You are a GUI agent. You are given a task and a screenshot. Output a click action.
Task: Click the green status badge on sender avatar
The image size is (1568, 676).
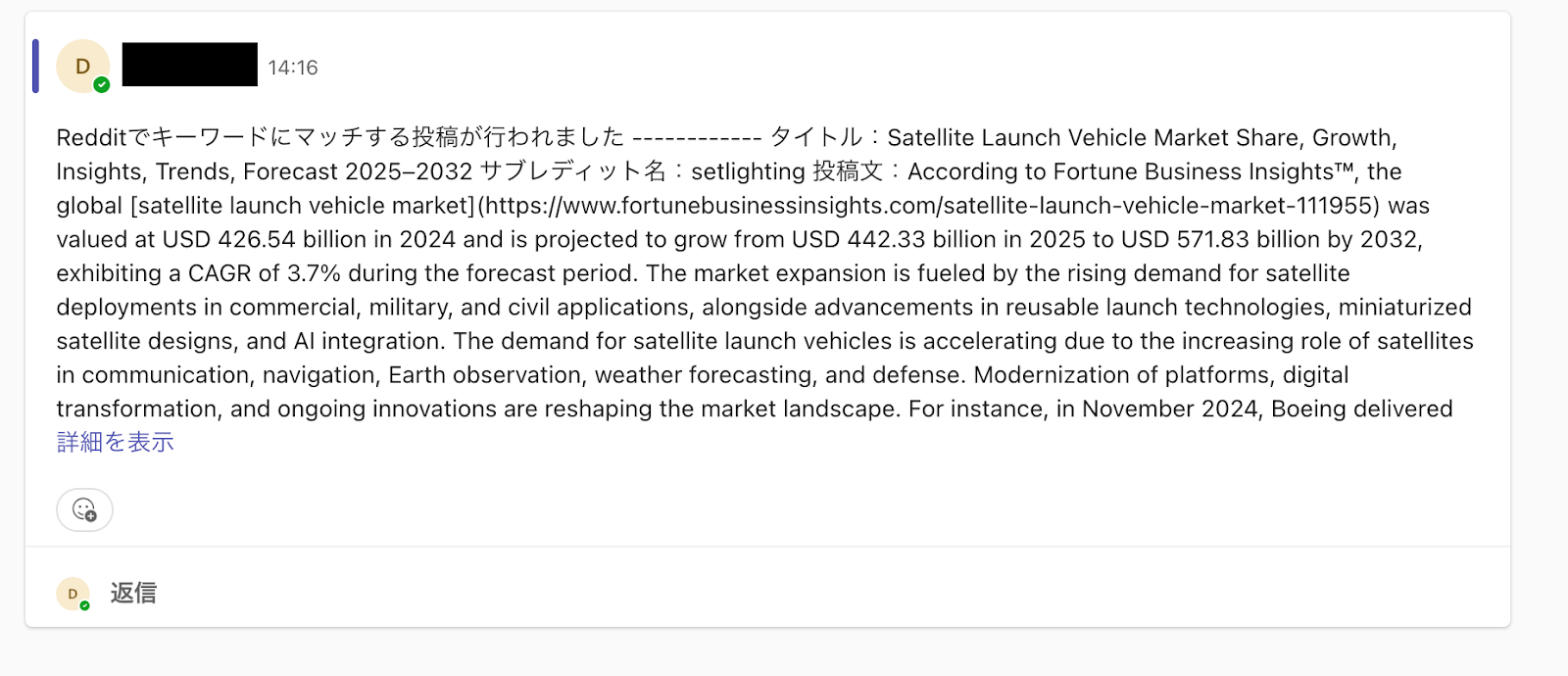[102, 85]
